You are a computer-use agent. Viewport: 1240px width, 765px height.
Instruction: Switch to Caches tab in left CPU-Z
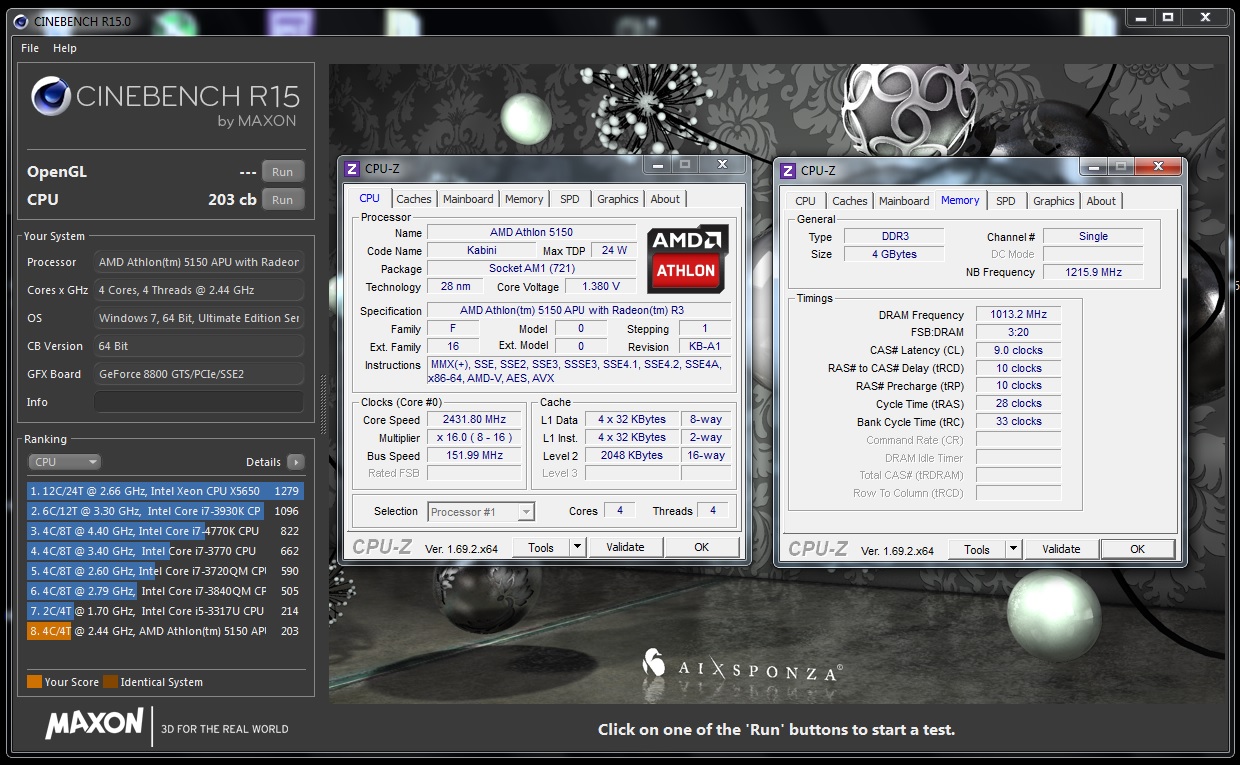414,199
